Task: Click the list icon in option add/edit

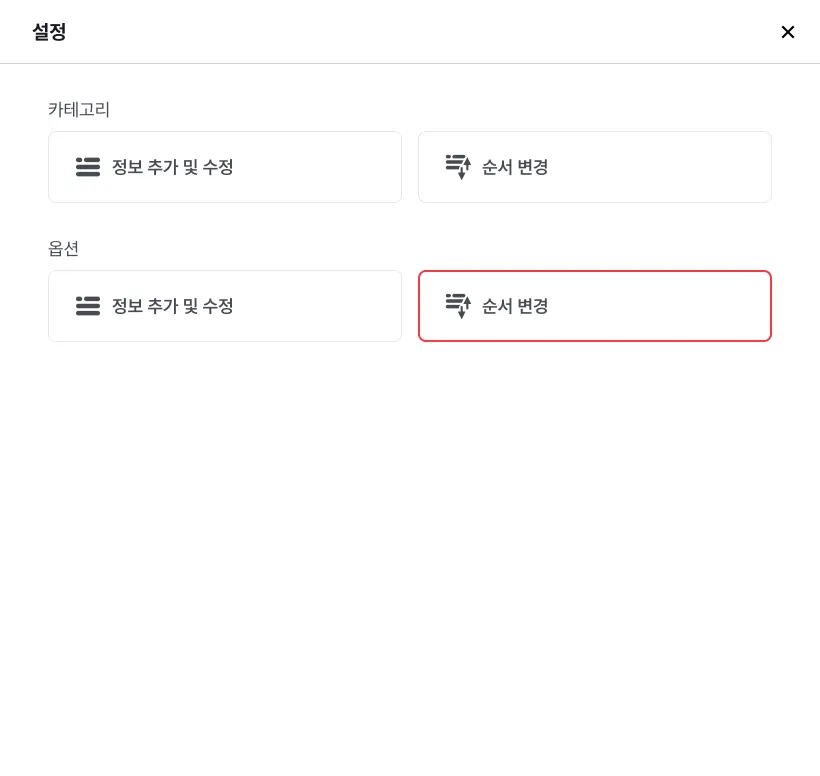Action: pos(88,306)
